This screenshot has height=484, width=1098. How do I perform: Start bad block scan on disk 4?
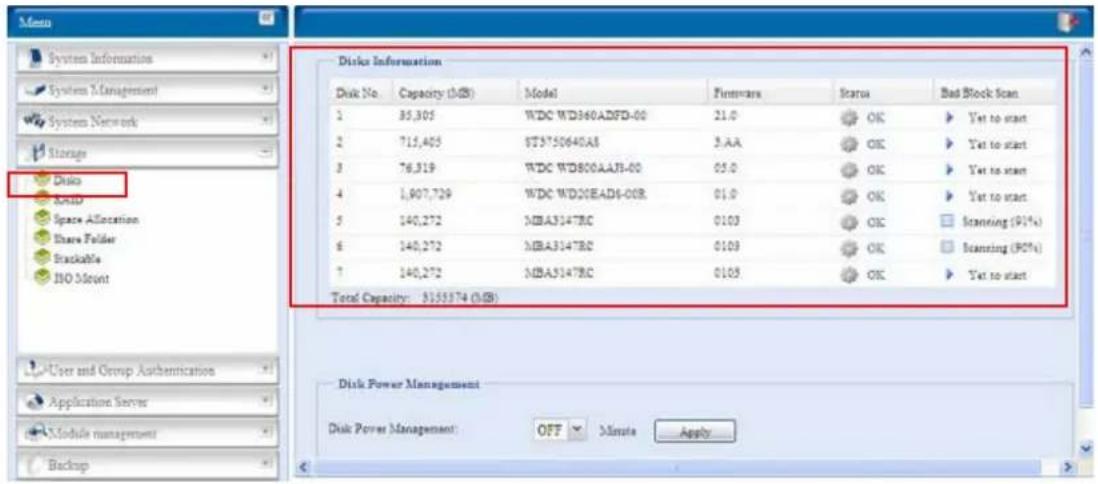point(950,196)
